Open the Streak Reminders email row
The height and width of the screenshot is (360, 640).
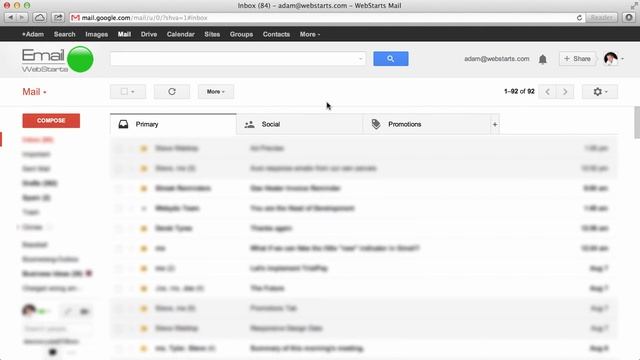coord(363,188)
